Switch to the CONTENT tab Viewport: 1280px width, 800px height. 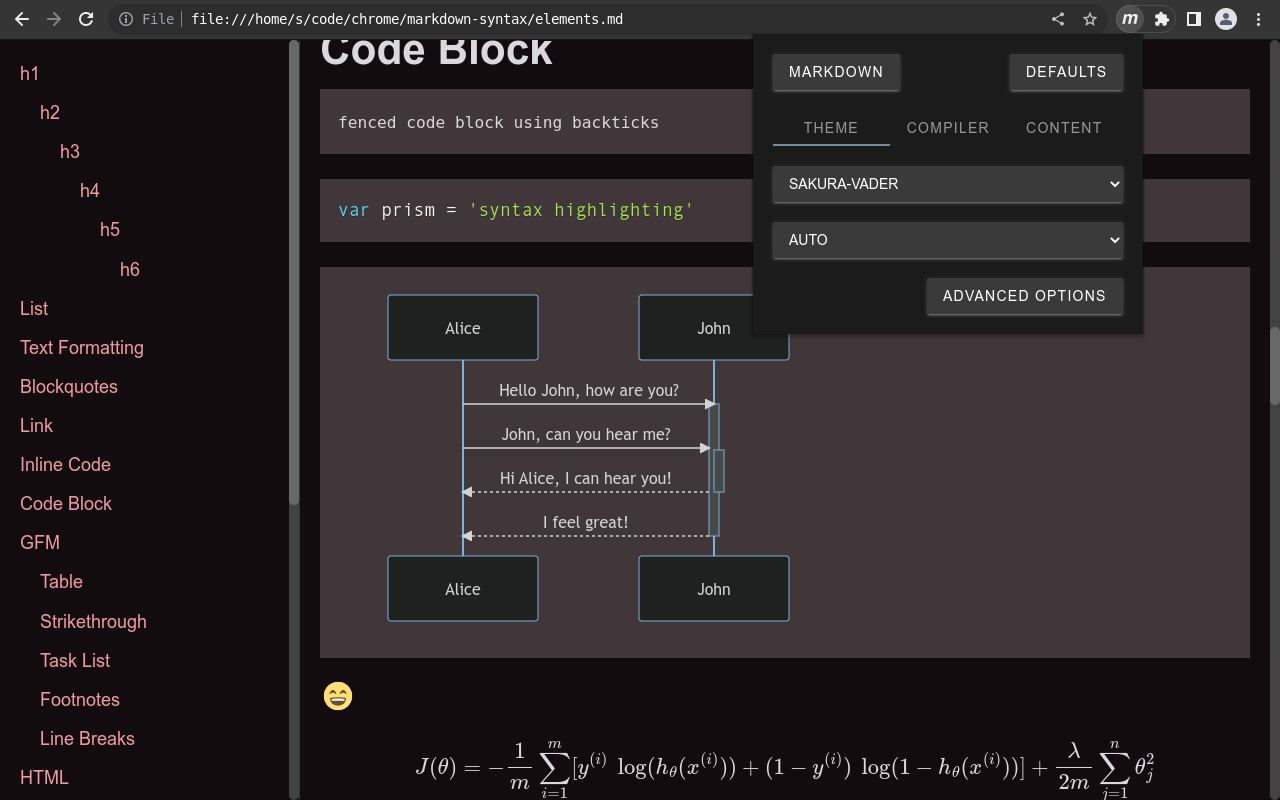tap(1063, 128)
